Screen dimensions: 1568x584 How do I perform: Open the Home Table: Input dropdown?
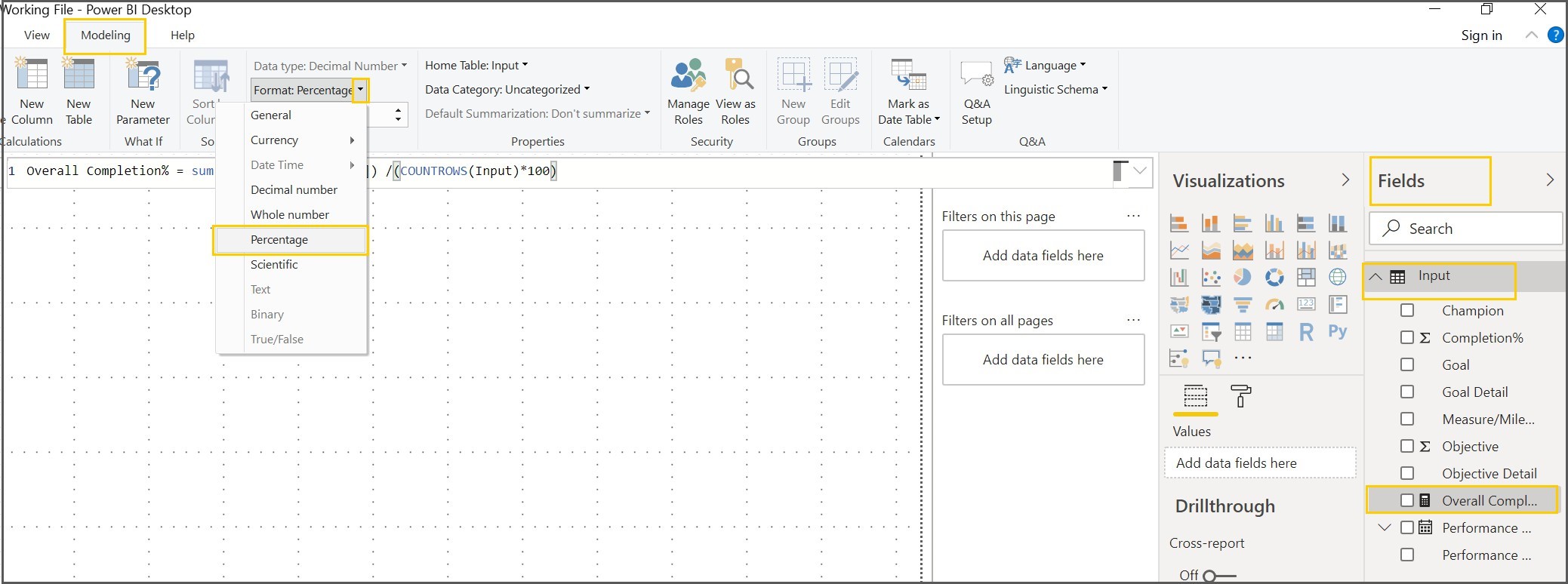pyautogui.click(x=476, y=66)
